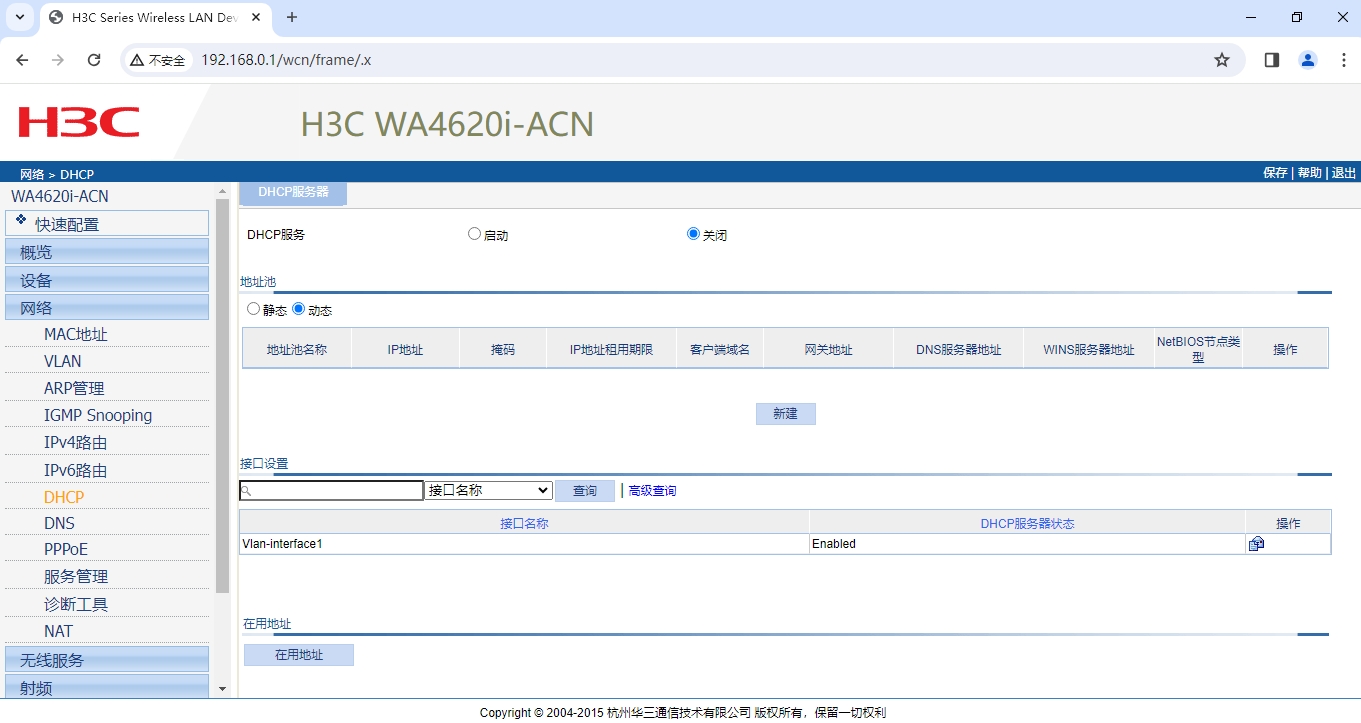
Task: Click the sidebar scroll-down arrow
Action: [222, 689]
